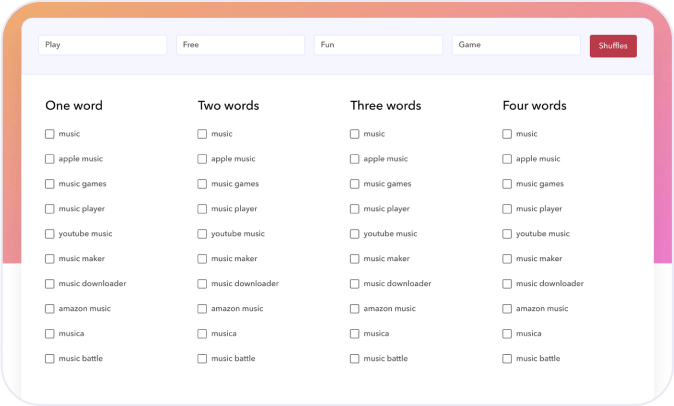Focus the Play input field

pyautogui.click(x=102, y=45)
